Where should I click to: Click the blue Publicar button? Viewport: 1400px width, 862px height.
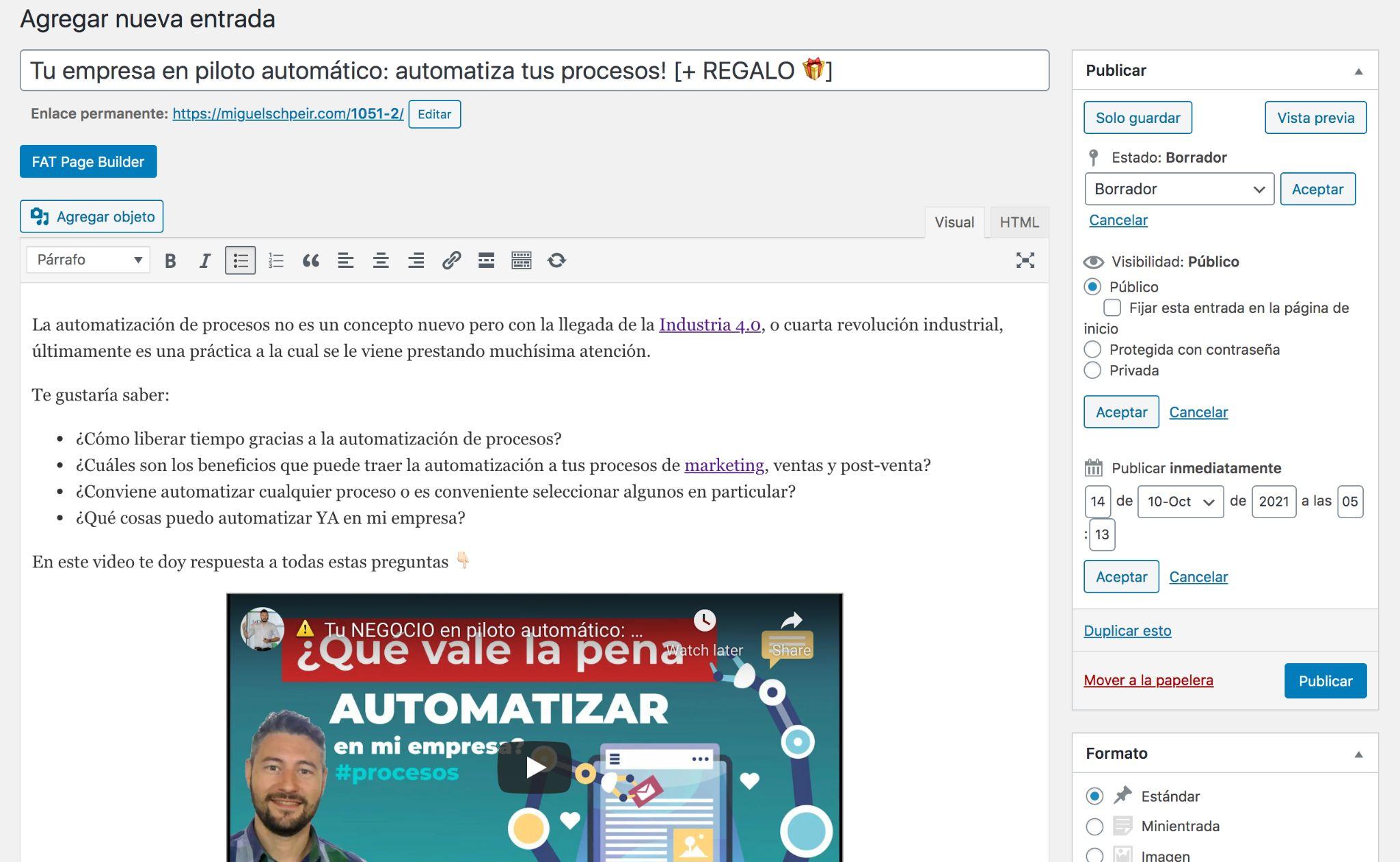(1325, 681)
